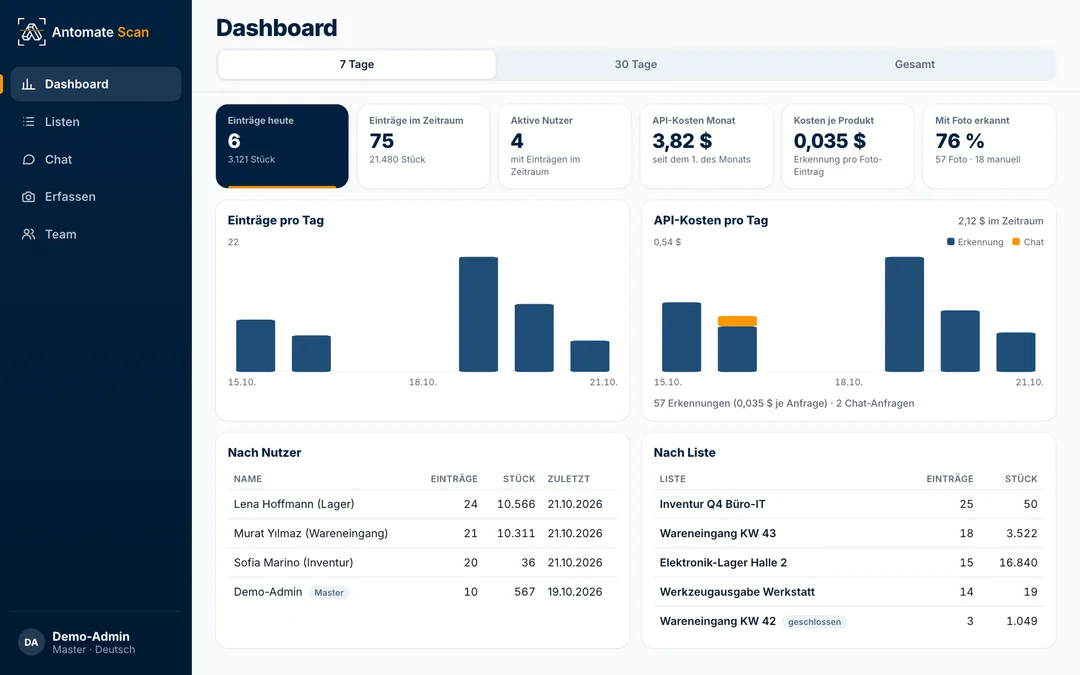Open the Listen sidebar item
Viewport: 1080px width, 675px height.
[96, 122]
